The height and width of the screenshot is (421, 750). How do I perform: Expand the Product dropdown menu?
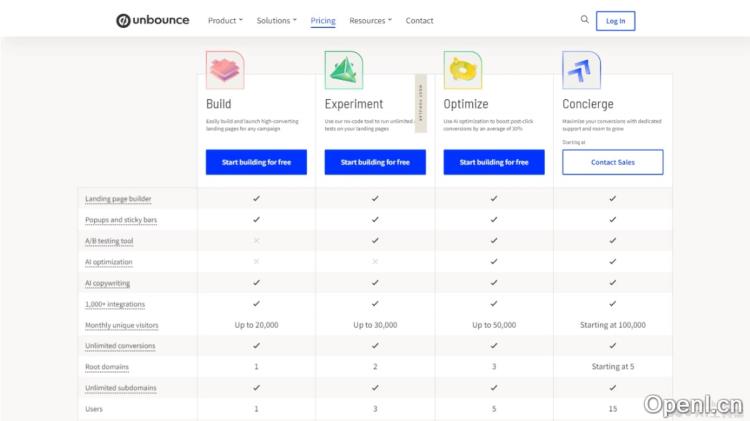tap(225, 20)
